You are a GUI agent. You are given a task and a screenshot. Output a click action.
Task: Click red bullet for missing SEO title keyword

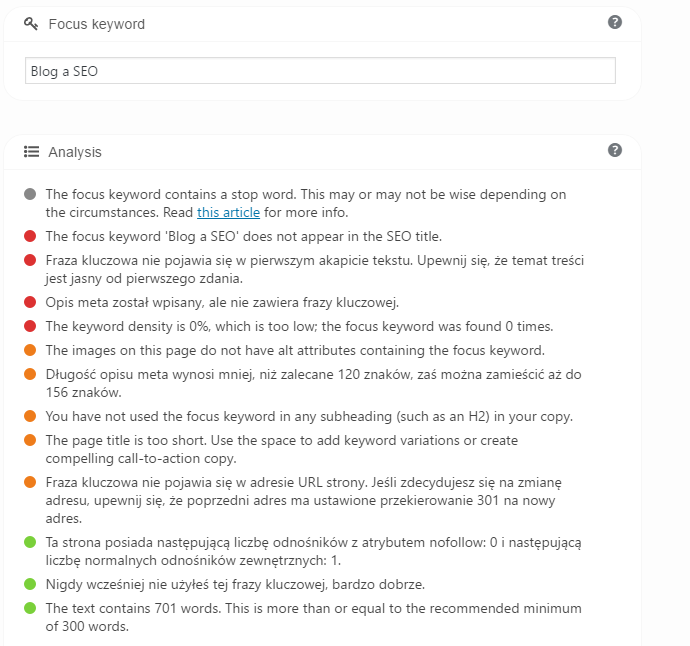coord(31,236)
